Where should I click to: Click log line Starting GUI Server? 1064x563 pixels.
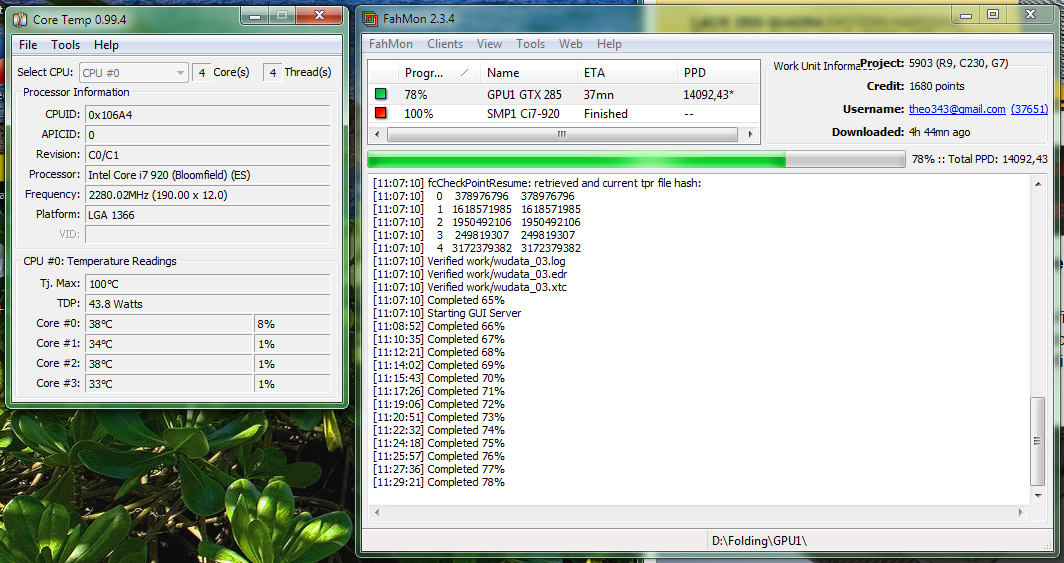[x=447, y=313]
